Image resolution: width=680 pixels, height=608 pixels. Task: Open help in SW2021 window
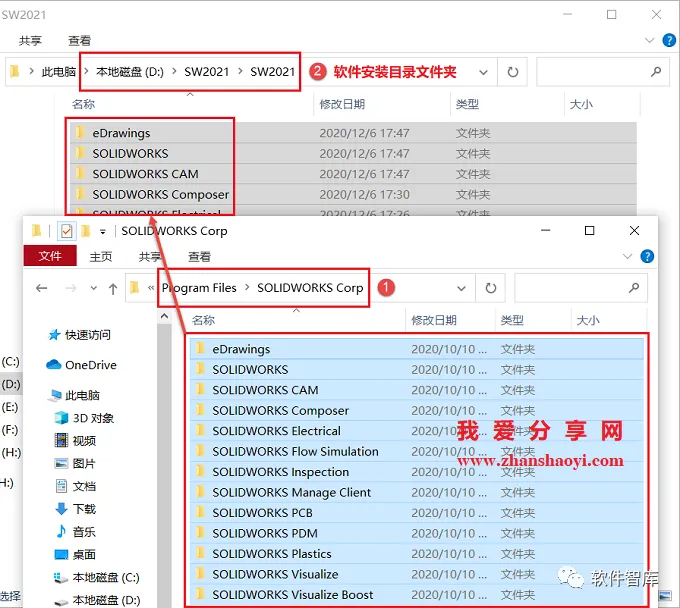point(669,40)
